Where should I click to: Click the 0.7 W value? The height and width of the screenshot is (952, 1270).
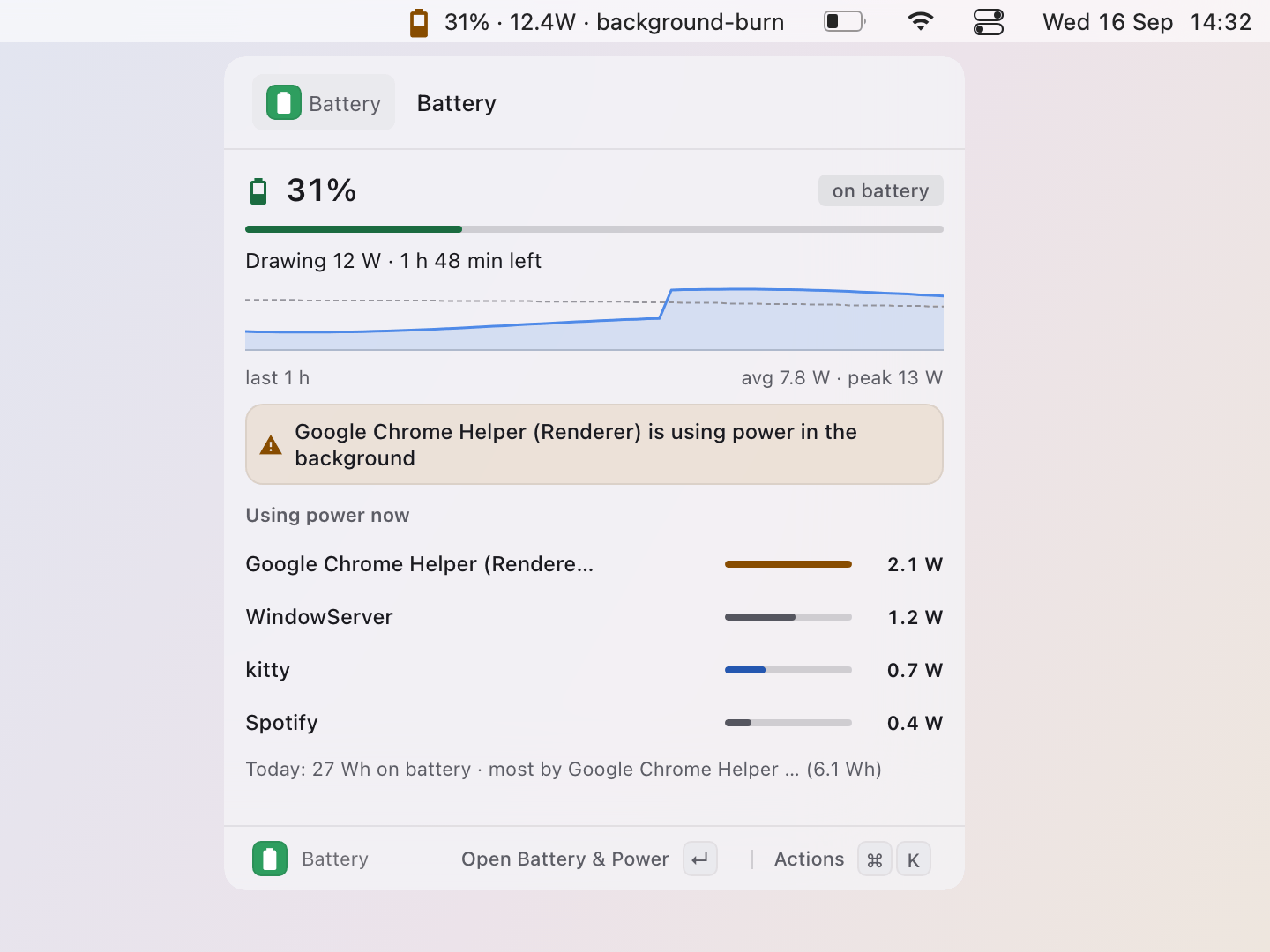coord(915,670)
